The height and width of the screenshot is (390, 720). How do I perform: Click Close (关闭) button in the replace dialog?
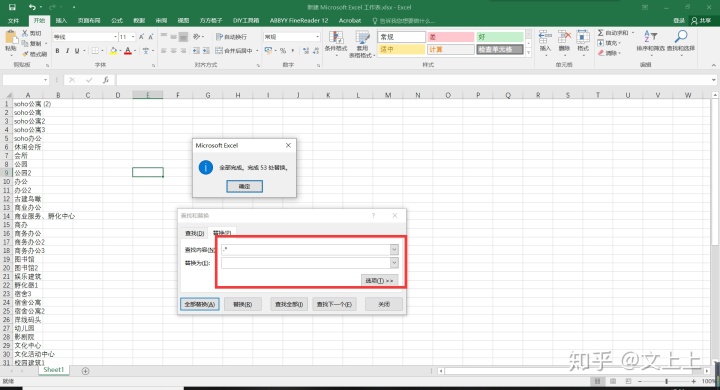[x=384, y=304]
